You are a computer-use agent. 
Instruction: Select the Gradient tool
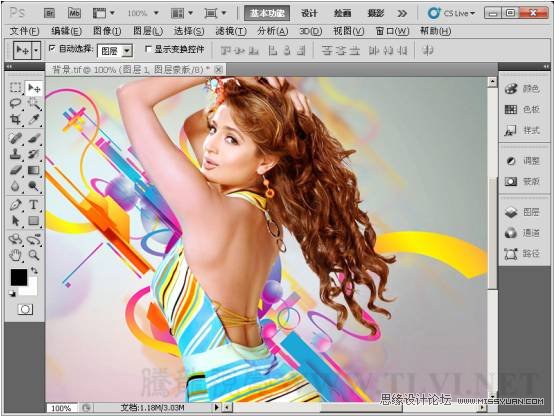[34, 170]
